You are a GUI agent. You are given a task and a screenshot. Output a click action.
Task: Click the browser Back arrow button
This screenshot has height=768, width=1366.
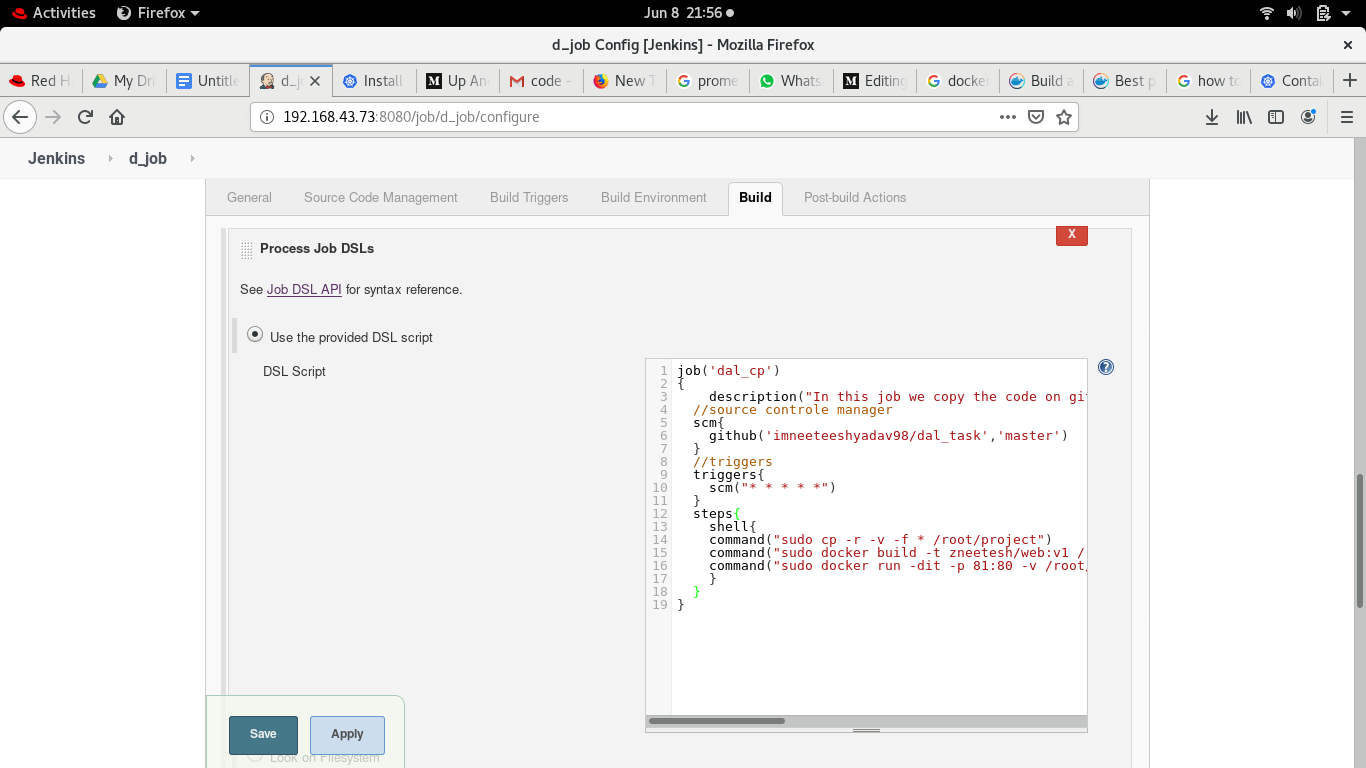(20, 117)
